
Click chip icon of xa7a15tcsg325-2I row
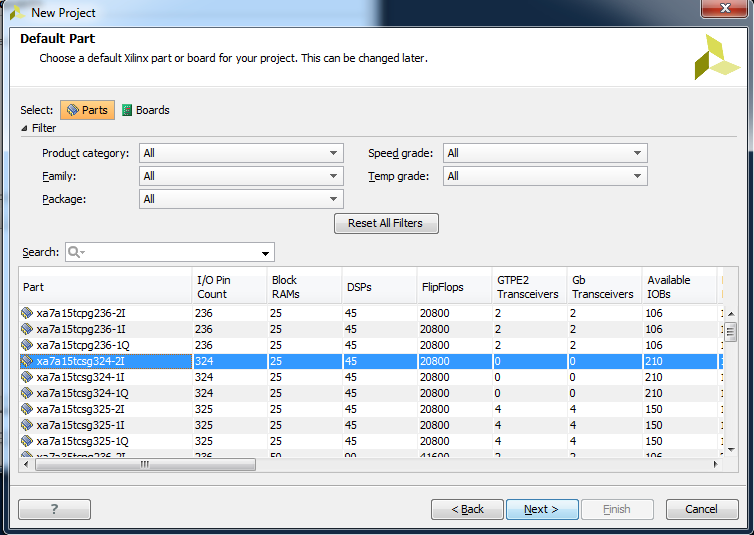(27, 409)
